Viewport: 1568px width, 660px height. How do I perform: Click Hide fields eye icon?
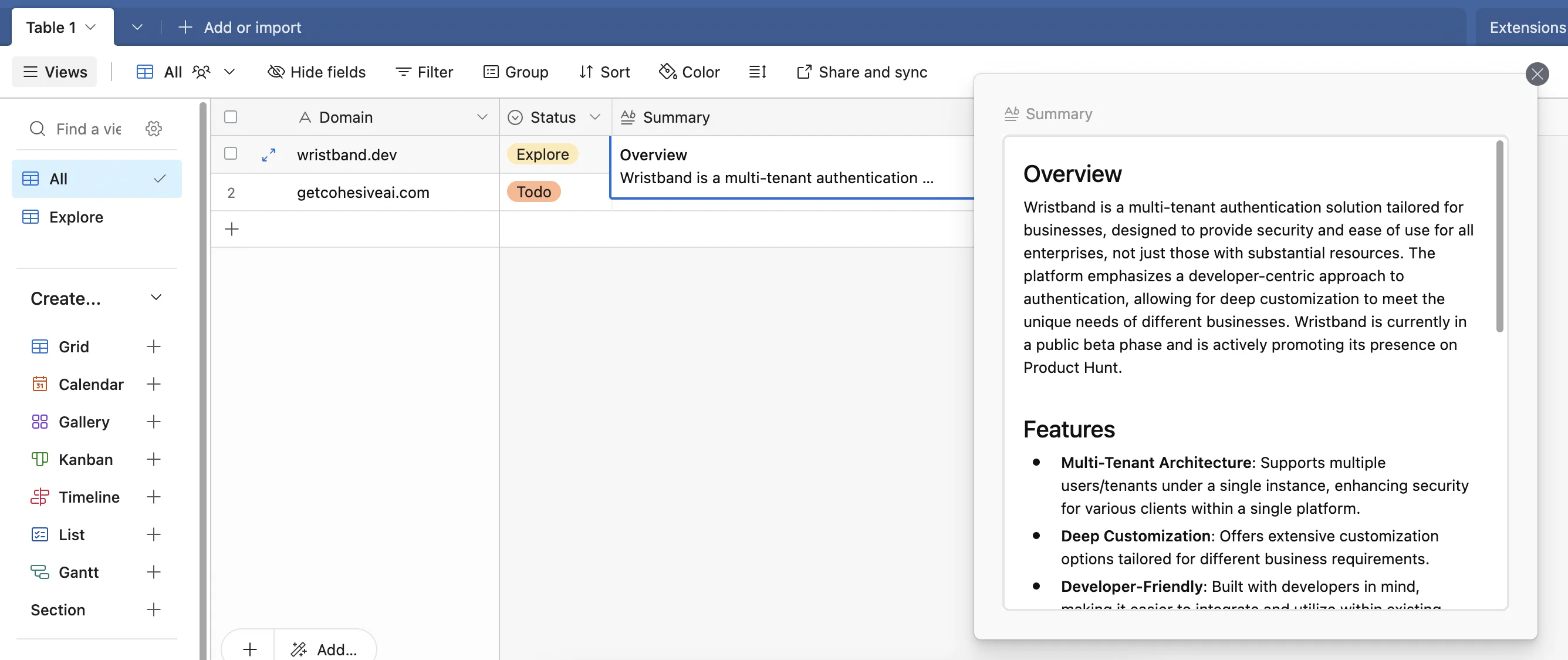276,72
